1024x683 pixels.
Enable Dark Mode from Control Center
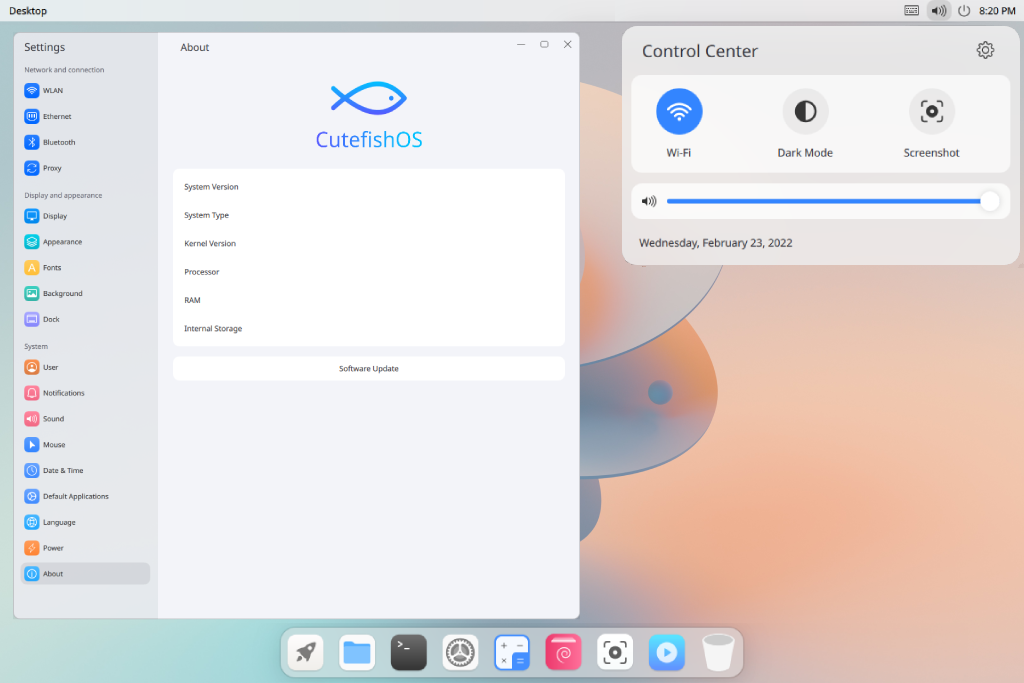(x=805, y=111)
